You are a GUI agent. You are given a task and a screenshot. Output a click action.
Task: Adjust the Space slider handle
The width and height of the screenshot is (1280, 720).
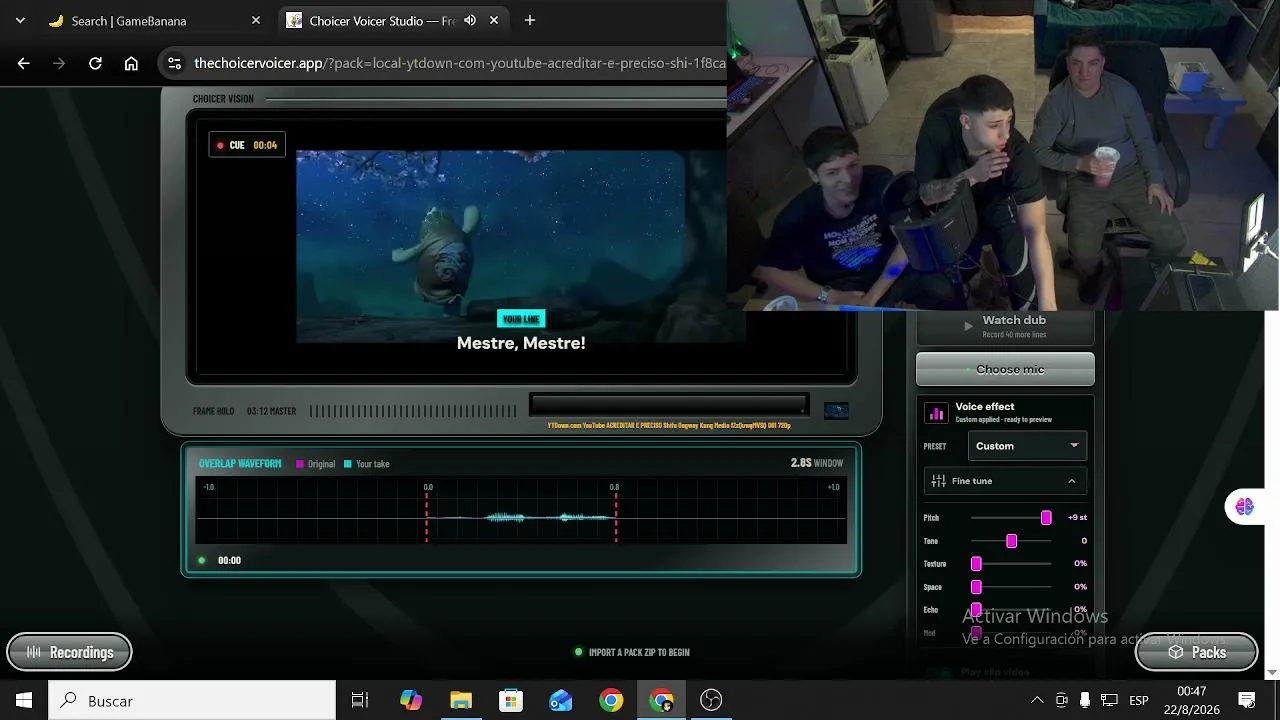point(976,587)
